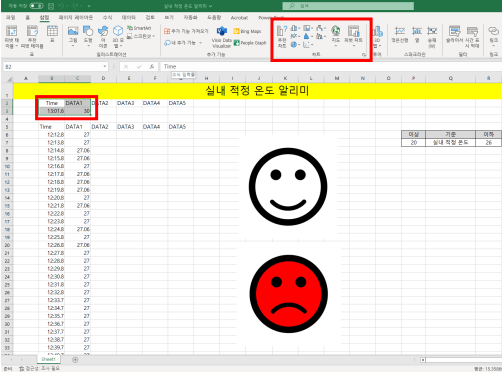Switch to the Review (검토) tab
This screenshot has width=502, height=378.
pos(150,17)
